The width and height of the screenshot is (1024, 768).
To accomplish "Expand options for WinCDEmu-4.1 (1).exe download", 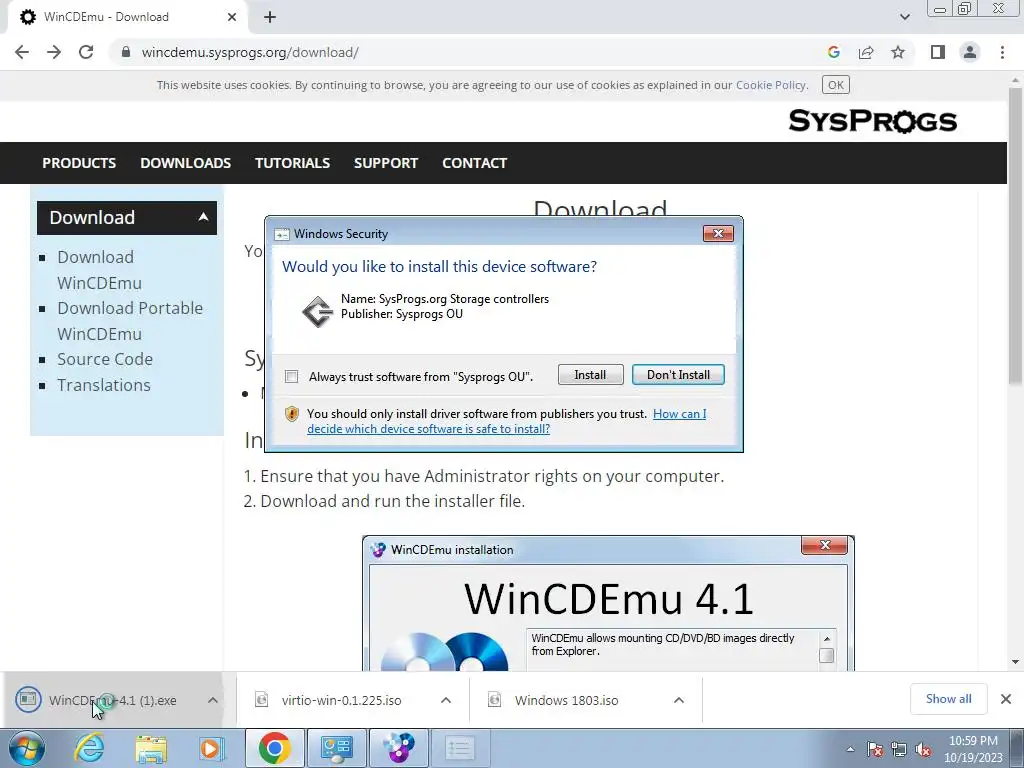I will pos(213,700).
